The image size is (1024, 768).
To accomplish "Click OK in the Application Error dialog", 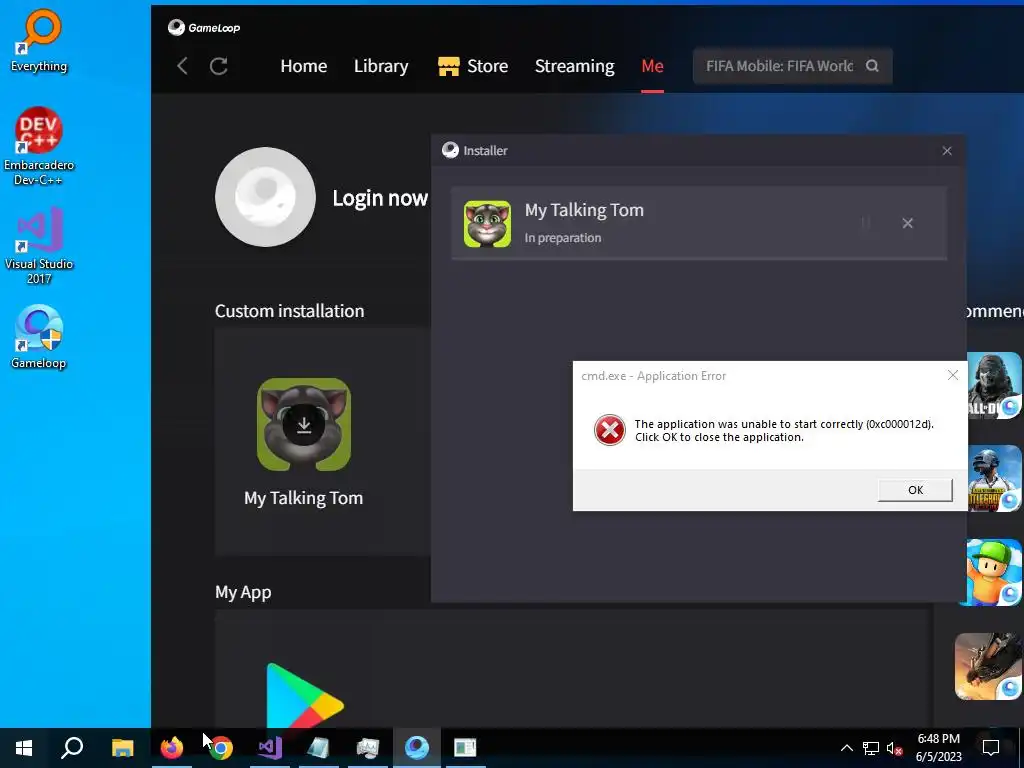I will coord(915,490).
